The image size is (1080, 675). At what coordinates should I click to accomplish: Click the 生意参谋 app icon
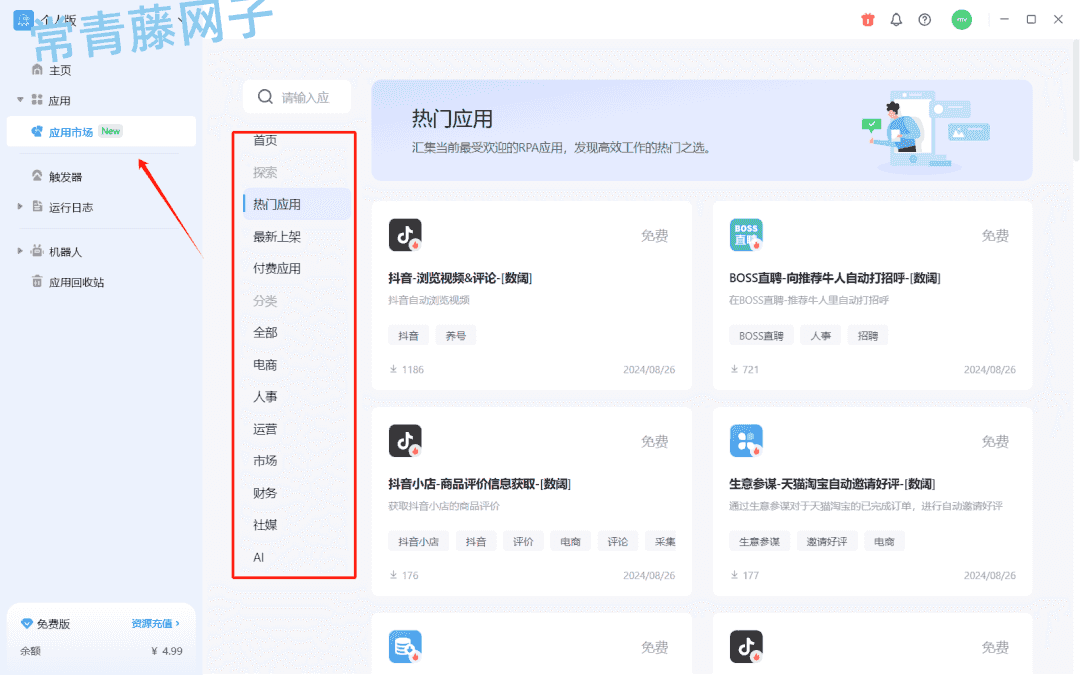tap(746, 441)
